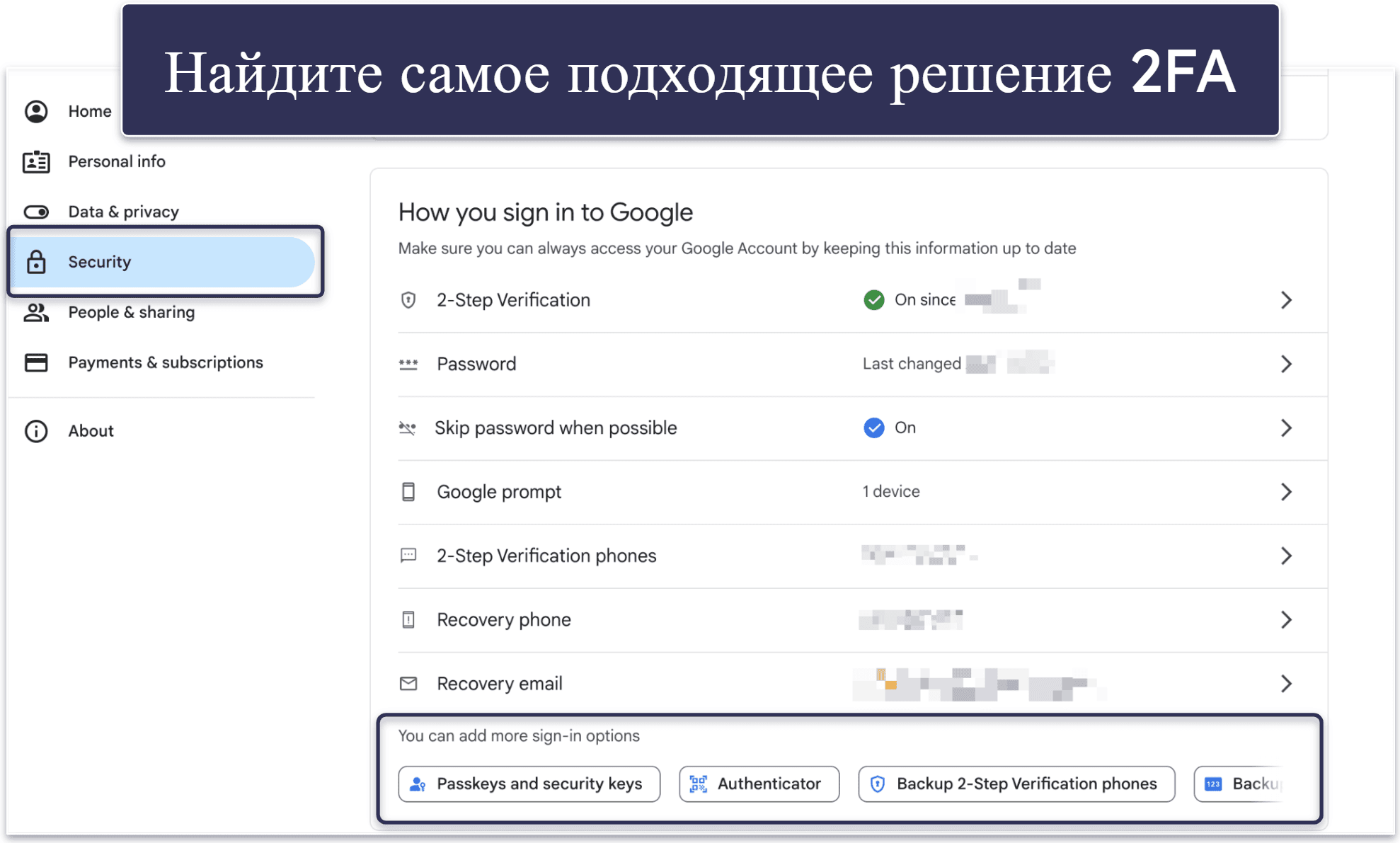1400x843 pixels.
Task: Click the Data & privacy toggle icon
Action: pos(36,212)
